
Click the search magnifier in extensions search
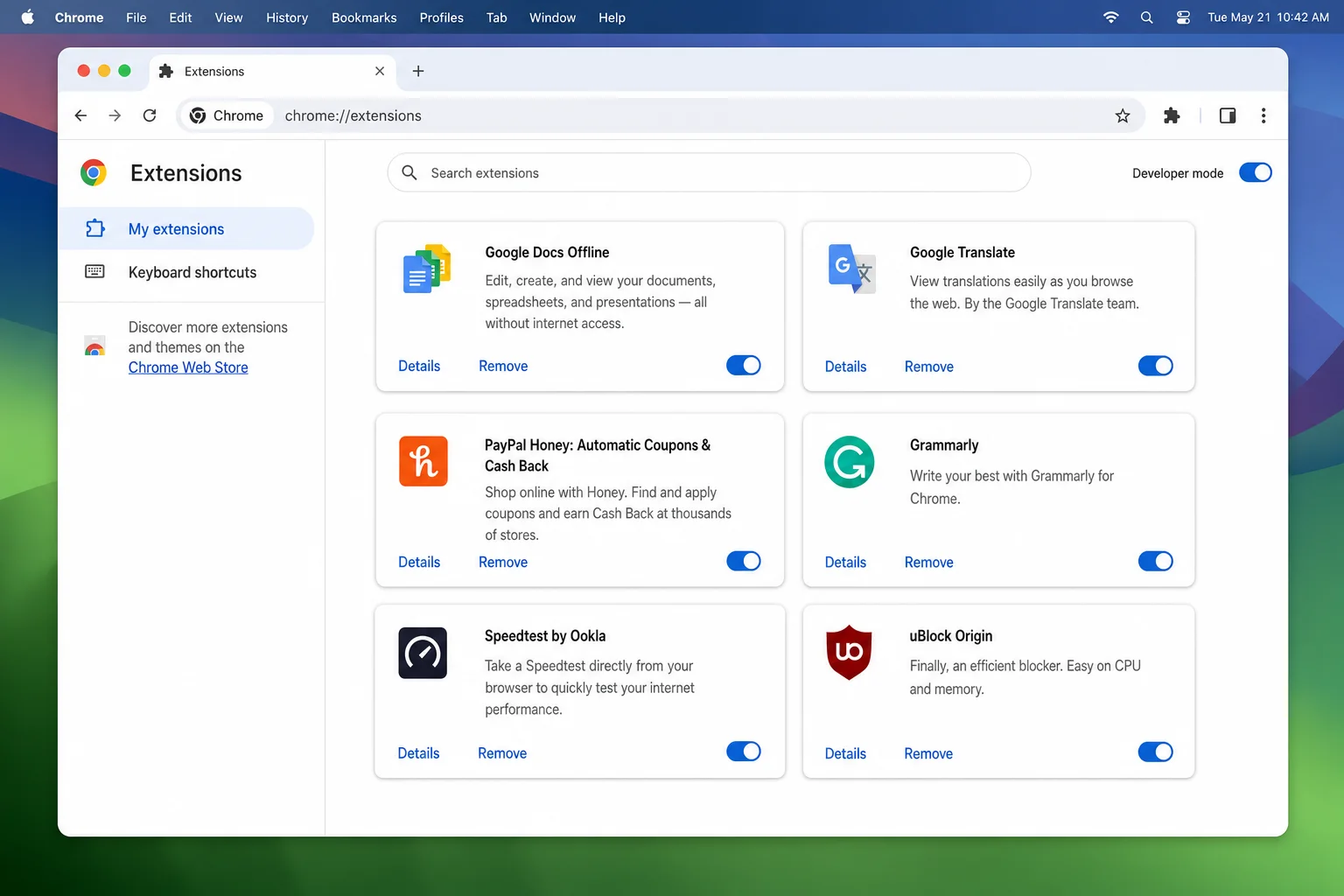pyautogui.click(x=409, y=172)
